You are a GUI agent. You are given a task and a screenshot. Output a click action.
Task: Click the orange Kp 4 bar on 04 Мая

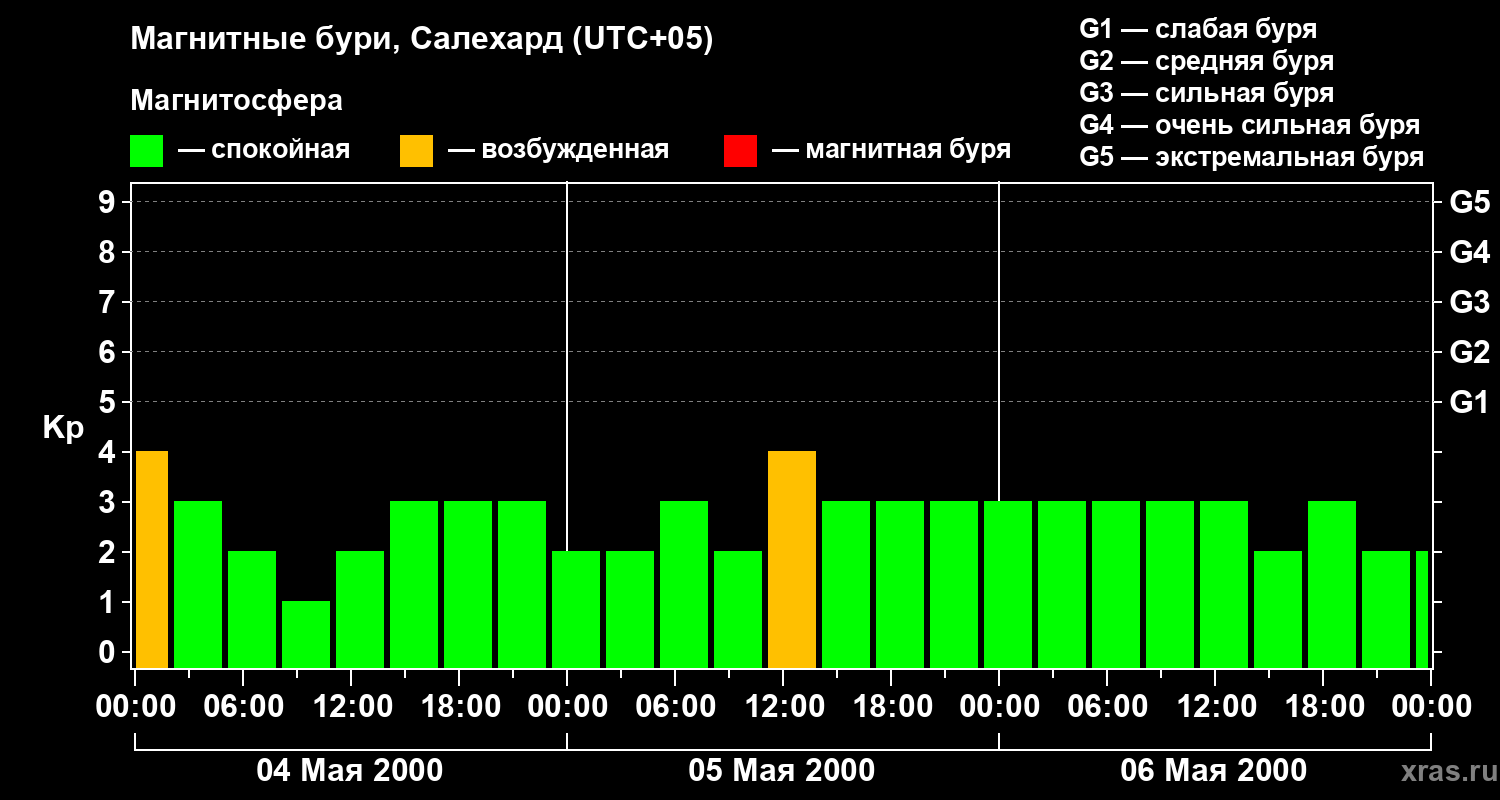[x=152, y=560]
